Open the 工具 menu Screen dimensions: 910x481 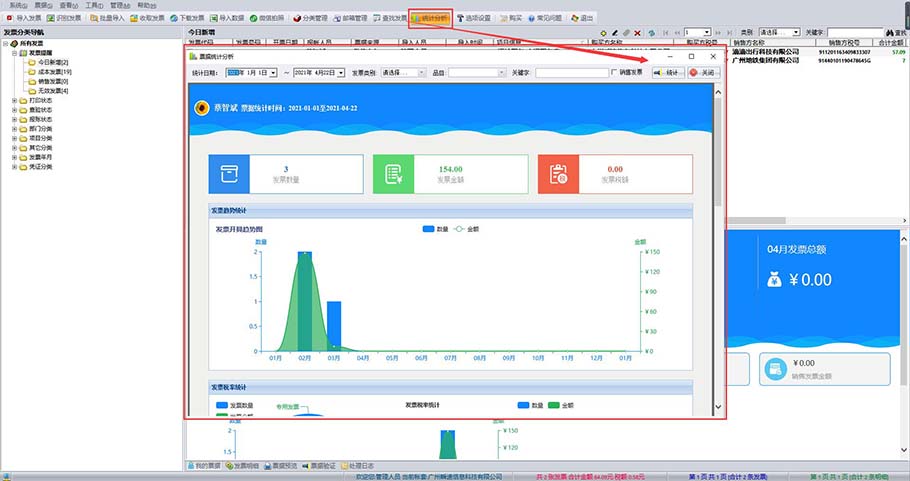pos(94,5)
